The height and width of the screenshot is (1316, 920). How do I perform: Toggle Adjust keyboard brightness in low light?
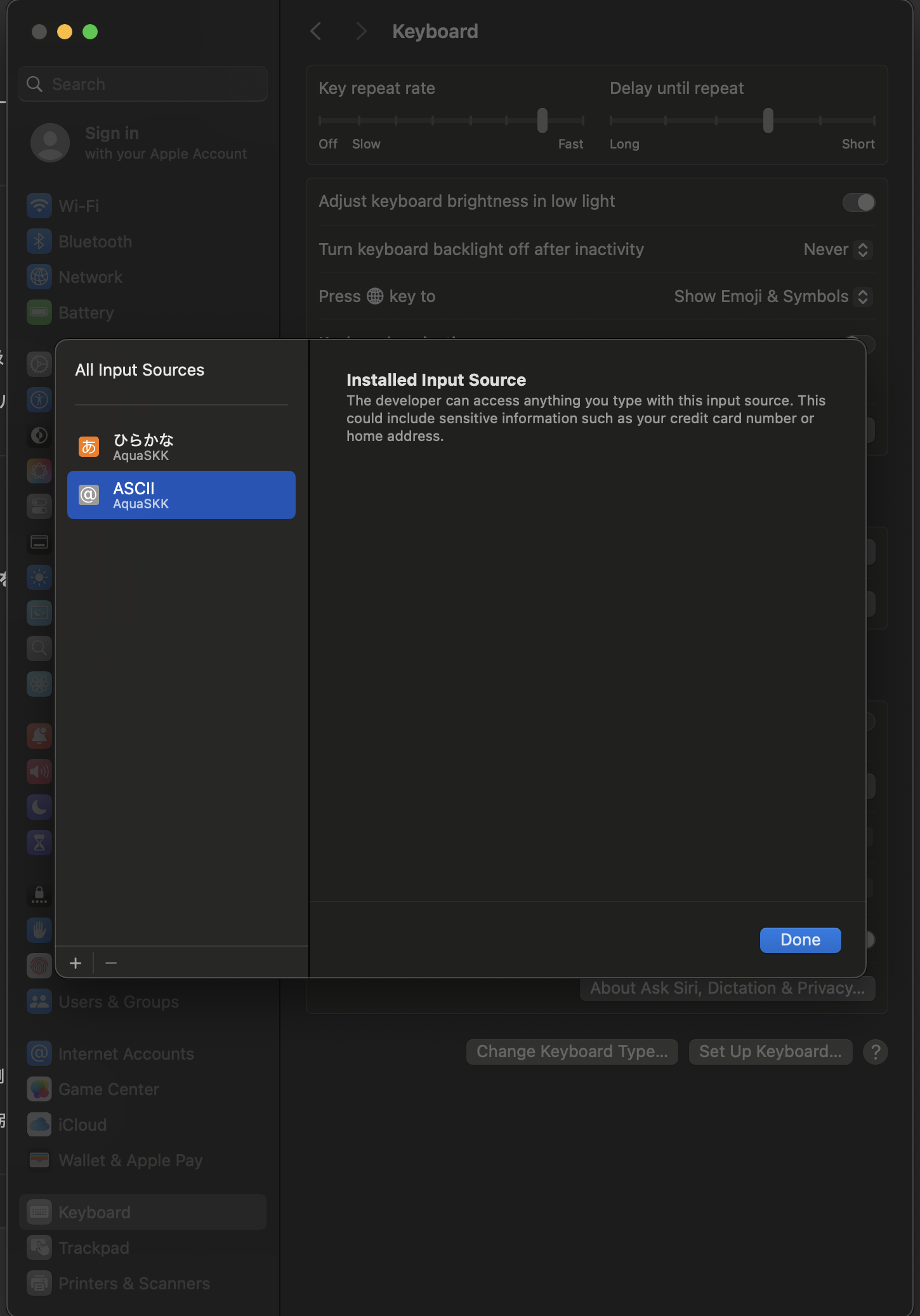[x=858, y=202]
